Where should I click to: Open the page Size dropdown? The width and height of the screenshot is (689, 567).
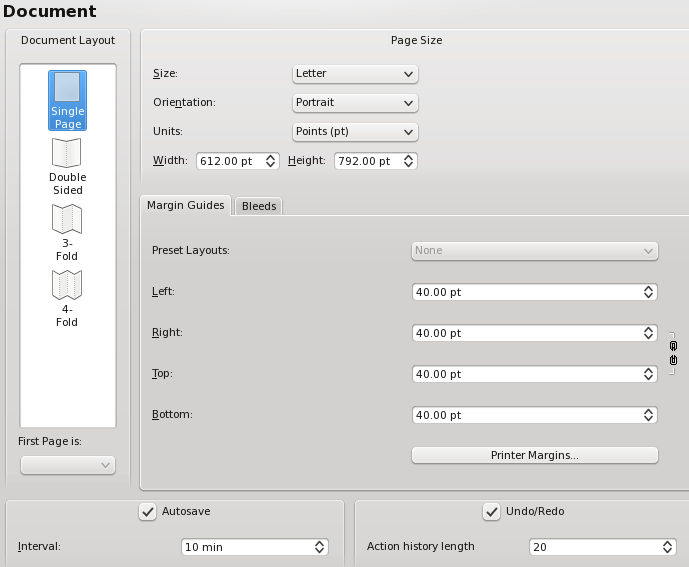[355, 73]
